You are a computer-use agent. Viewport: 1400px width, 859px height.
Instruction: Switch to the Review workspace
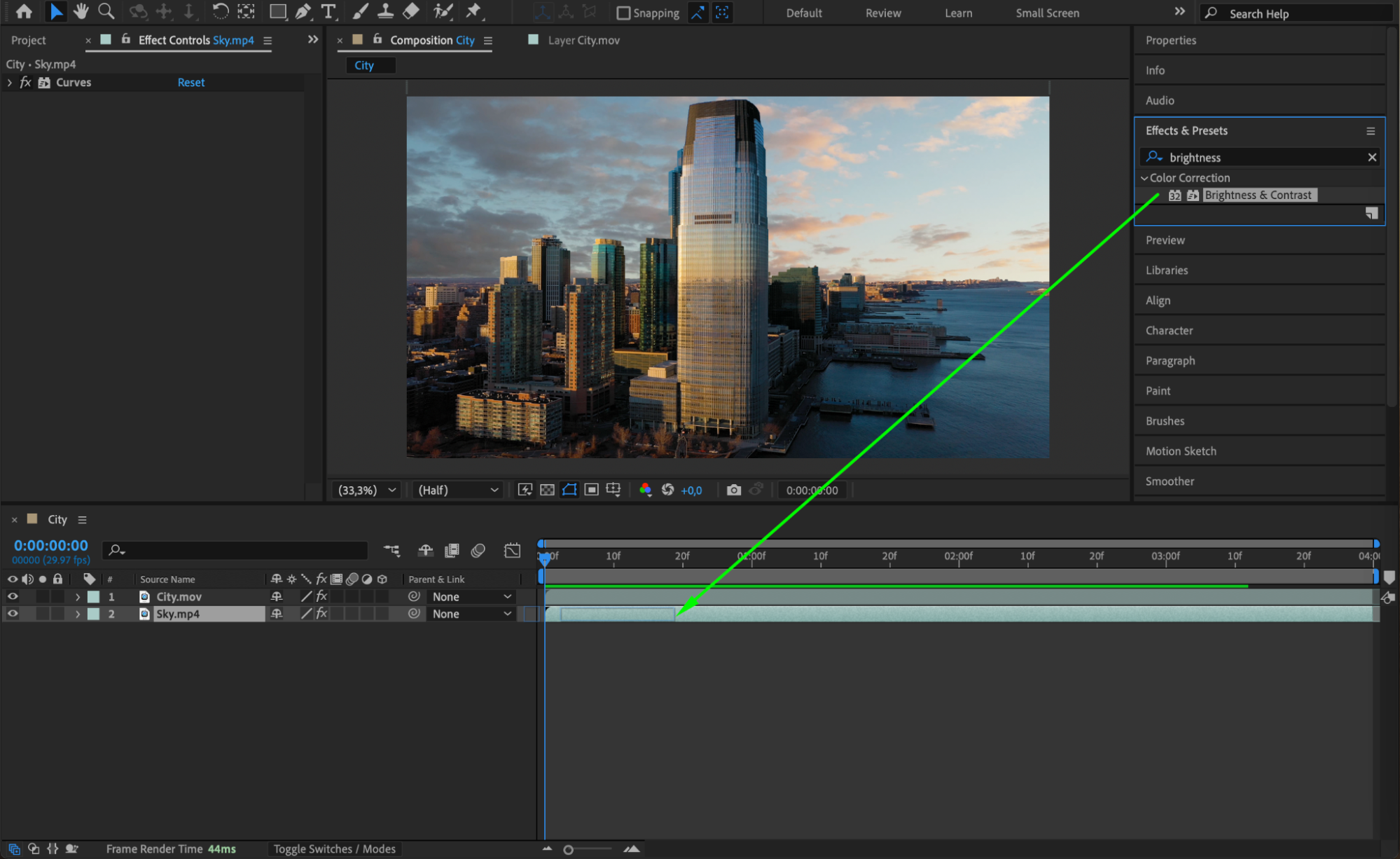882,13
